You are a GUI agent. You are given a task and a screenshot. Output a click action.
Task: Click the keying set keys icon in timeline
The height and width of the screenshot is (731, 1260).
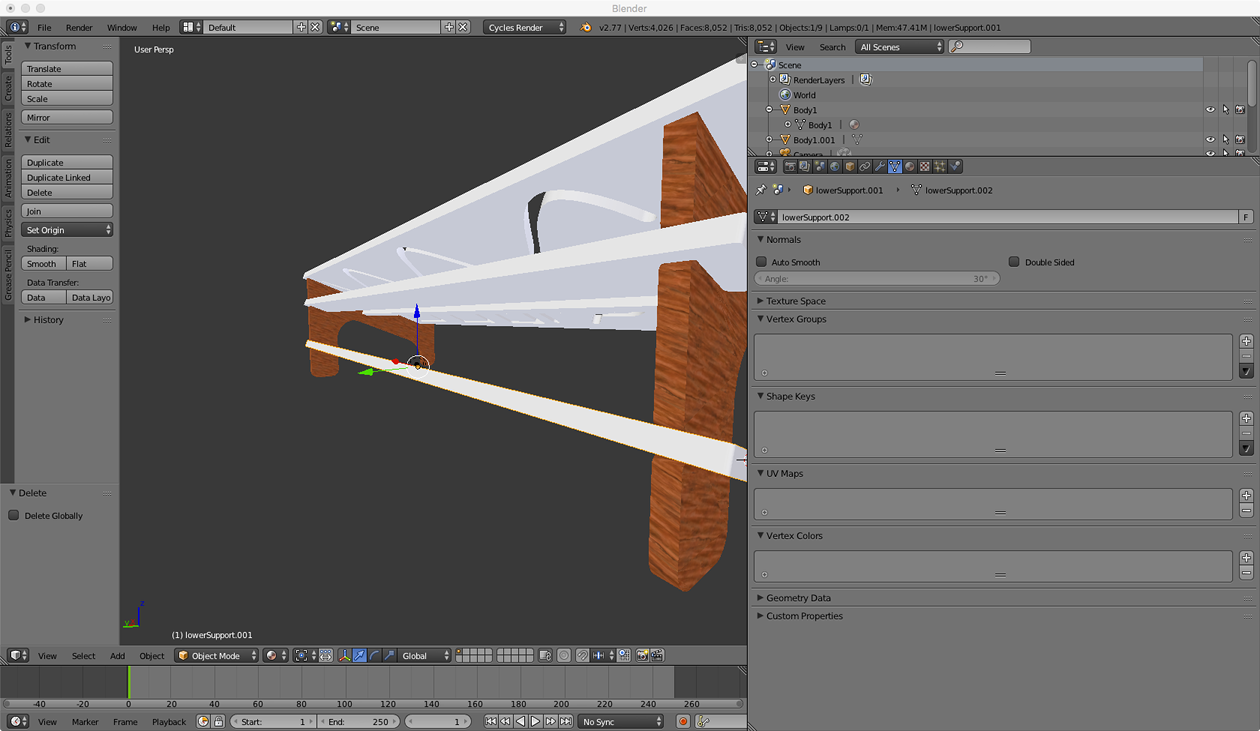point(704,721)
